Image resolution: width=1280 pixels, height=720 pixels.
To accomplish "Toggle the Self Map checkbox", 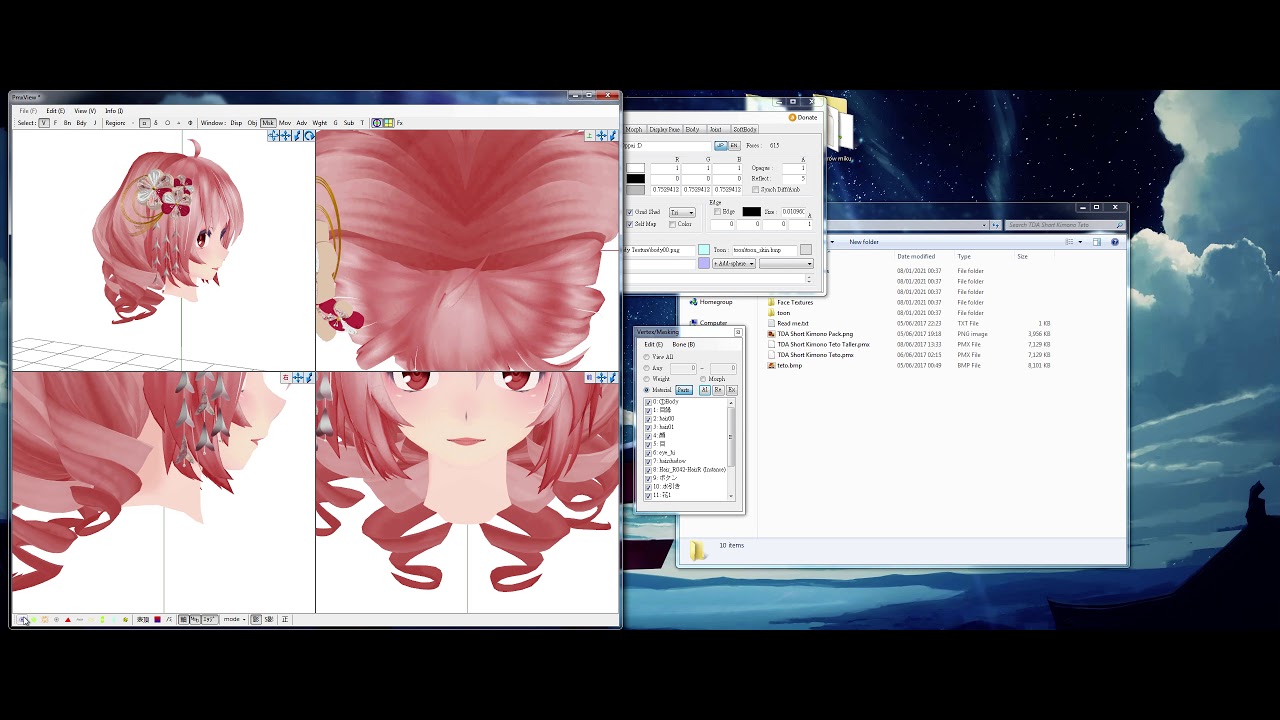I will pos(630,224).
